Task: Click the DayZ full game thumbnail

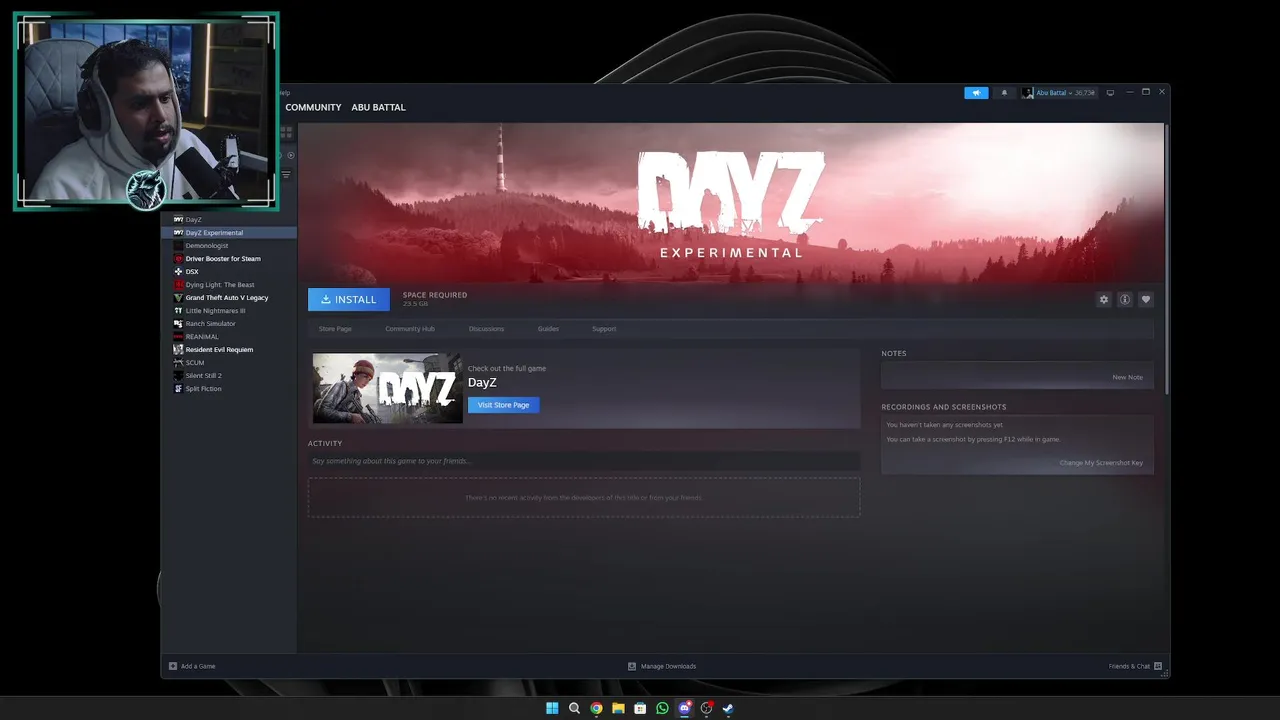Action: coord(387,388)
